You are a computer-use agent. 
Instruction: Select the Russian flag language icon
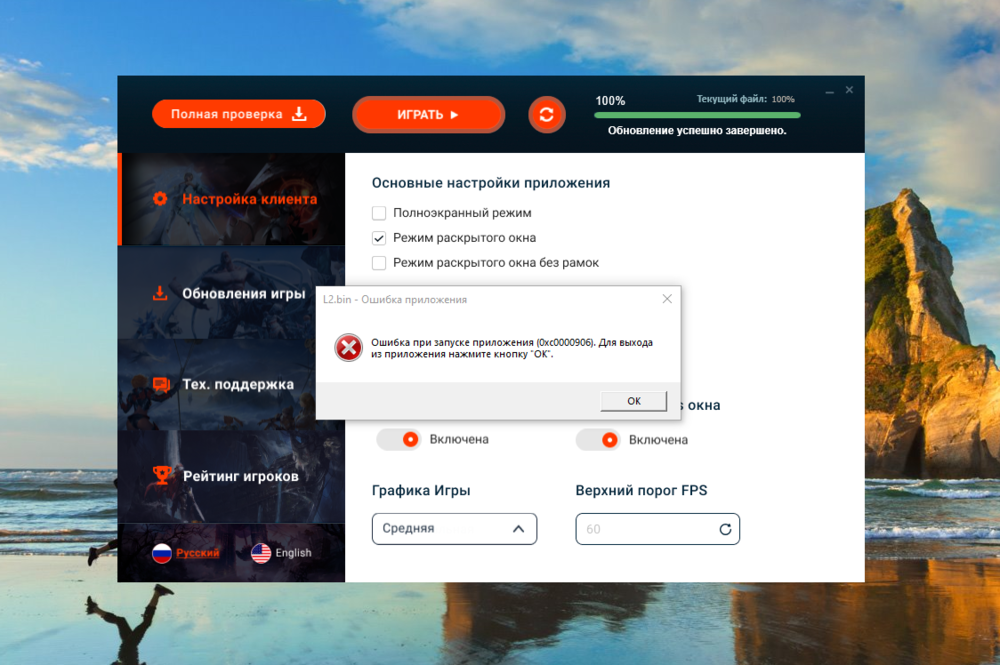(162, 553)
